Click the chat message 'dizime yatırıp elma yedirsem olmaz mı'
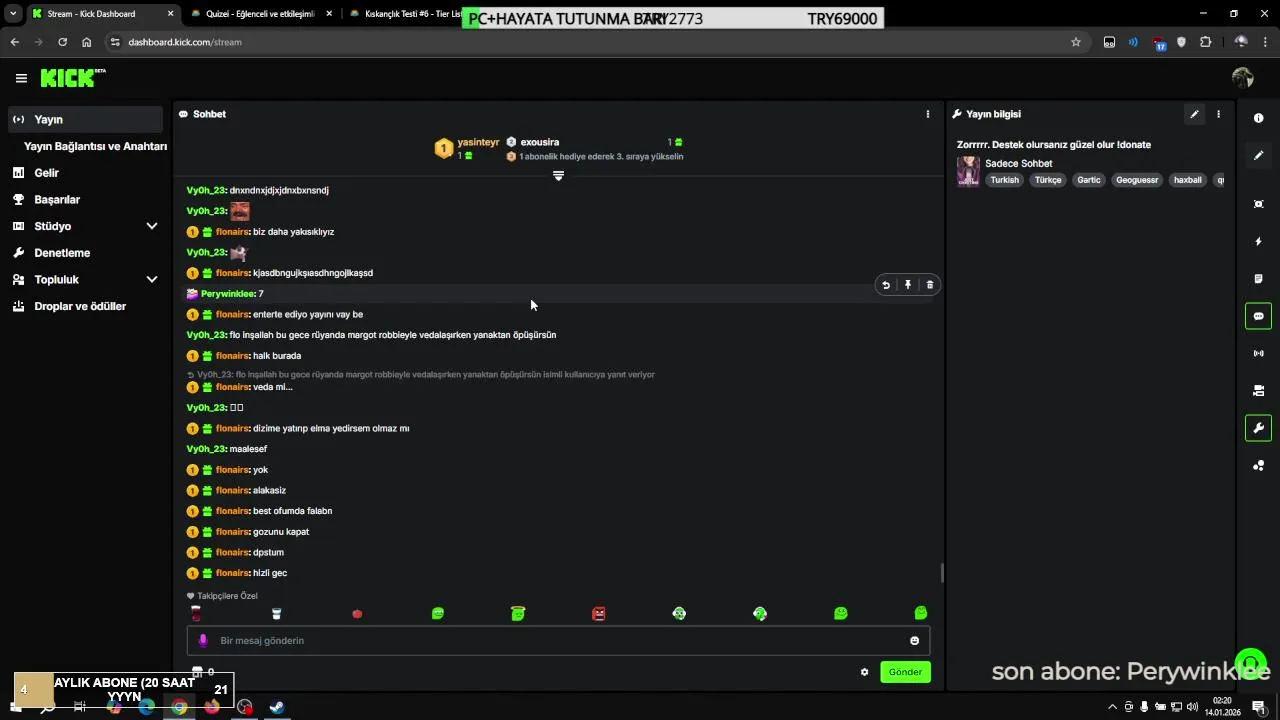Screen dimensions: 1280x720 pos(331,428)
